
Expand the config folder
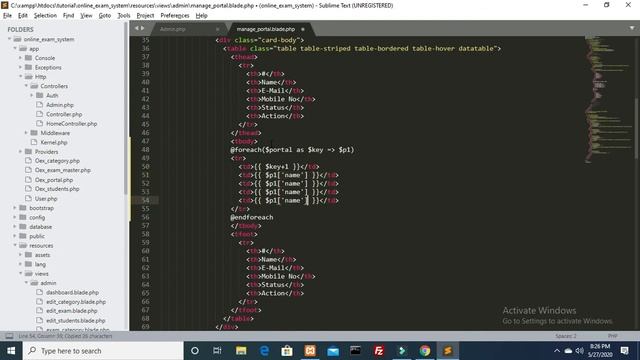click(15, 218)
